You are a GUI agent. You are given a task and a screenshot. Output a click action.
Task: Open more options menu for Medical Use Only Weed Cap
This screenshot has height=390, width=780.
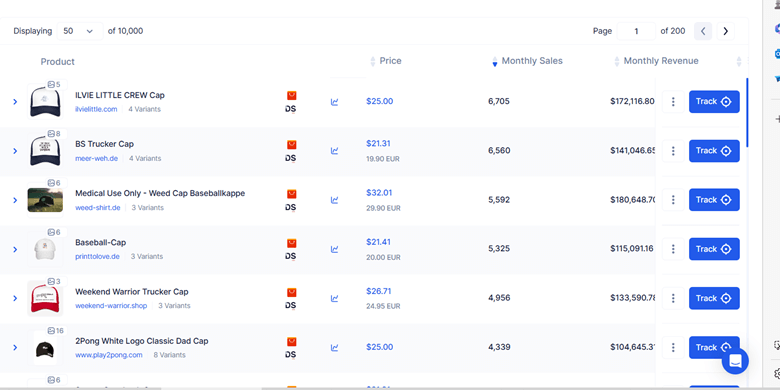pyautogui.click(x=673, y=200)
